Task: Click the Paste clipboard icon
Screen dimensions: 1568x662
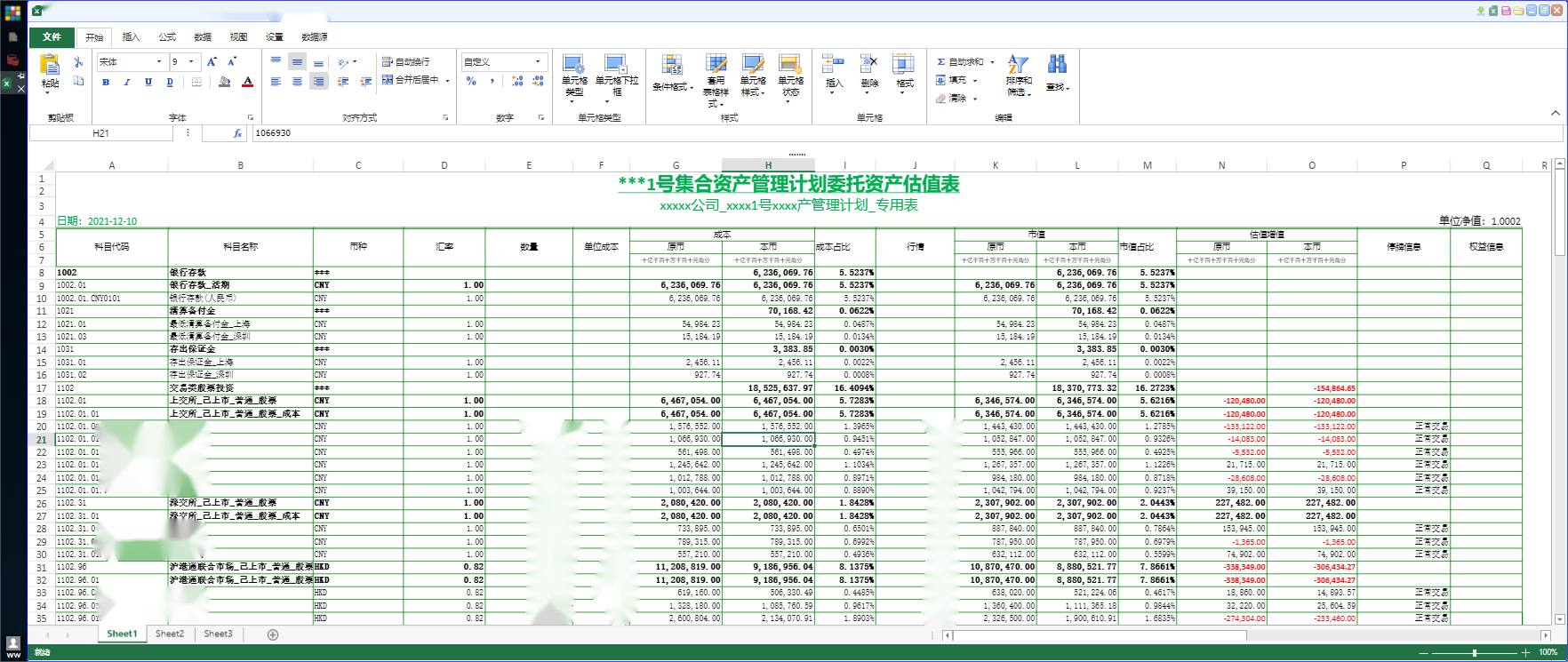Action: click(50, 66)
